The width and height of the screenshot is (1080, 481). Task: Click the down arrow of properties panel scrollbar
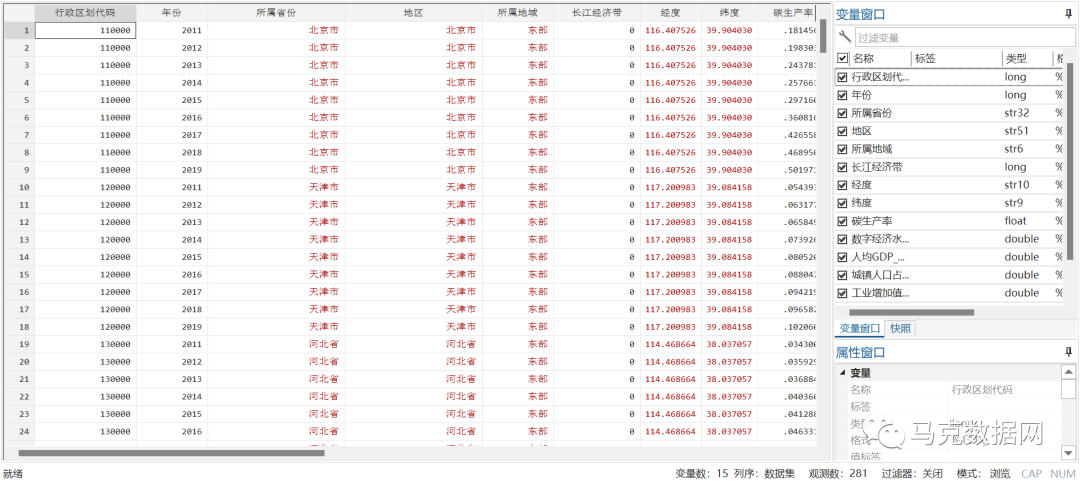tap(1068, 452)
